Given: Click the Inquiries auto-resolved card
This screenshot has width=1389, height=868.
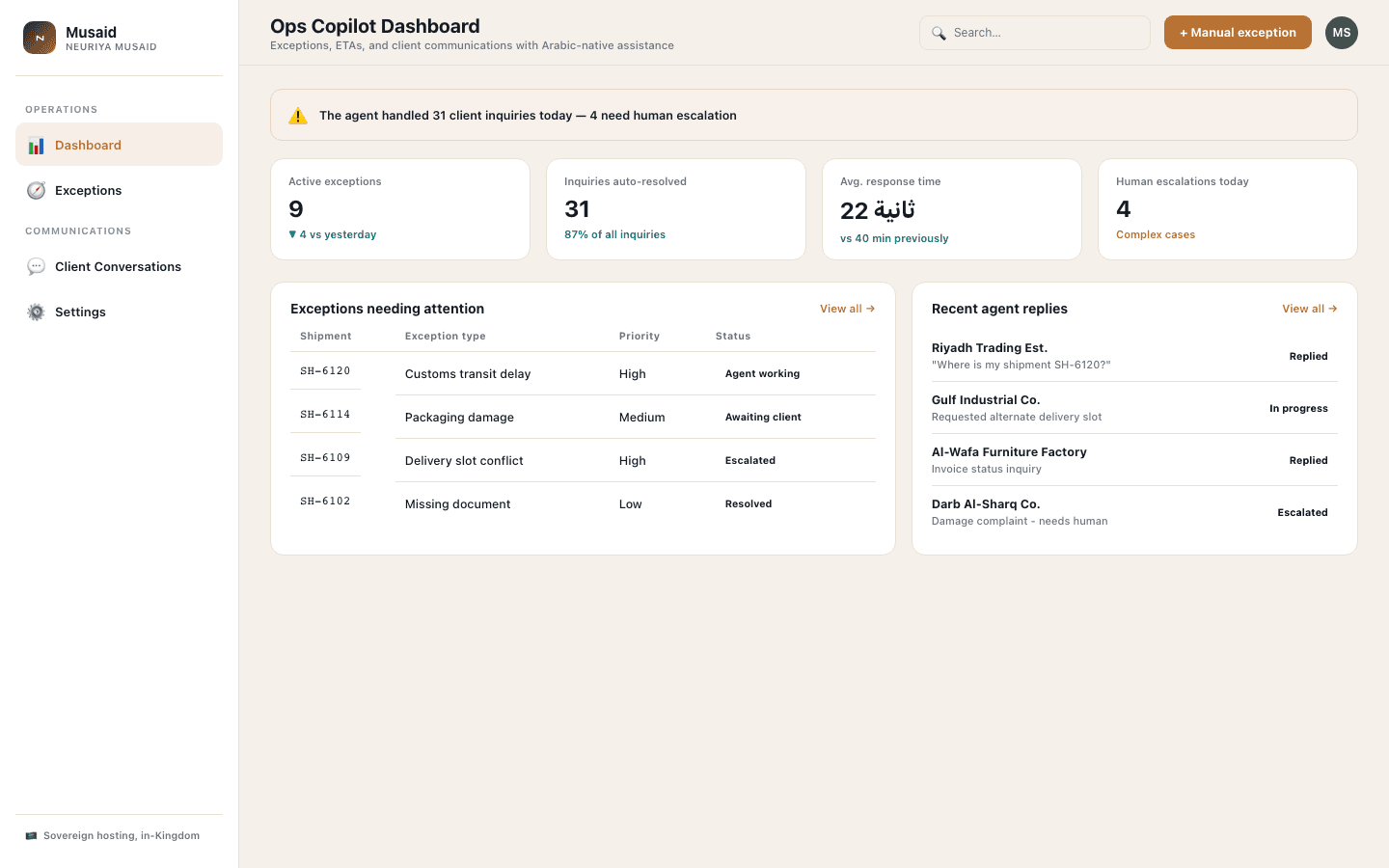Looking at the screenshot, I should 676,209.
